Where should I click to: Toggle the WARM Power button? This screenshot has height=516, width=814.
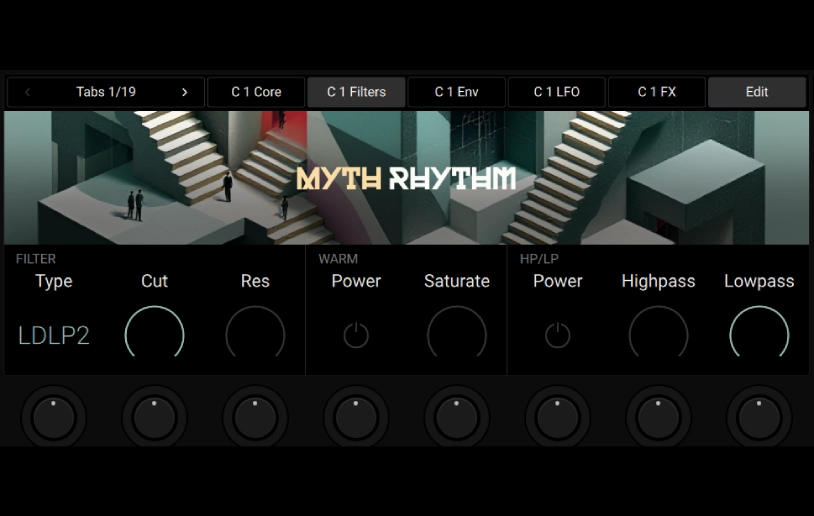tap(356, 335)
